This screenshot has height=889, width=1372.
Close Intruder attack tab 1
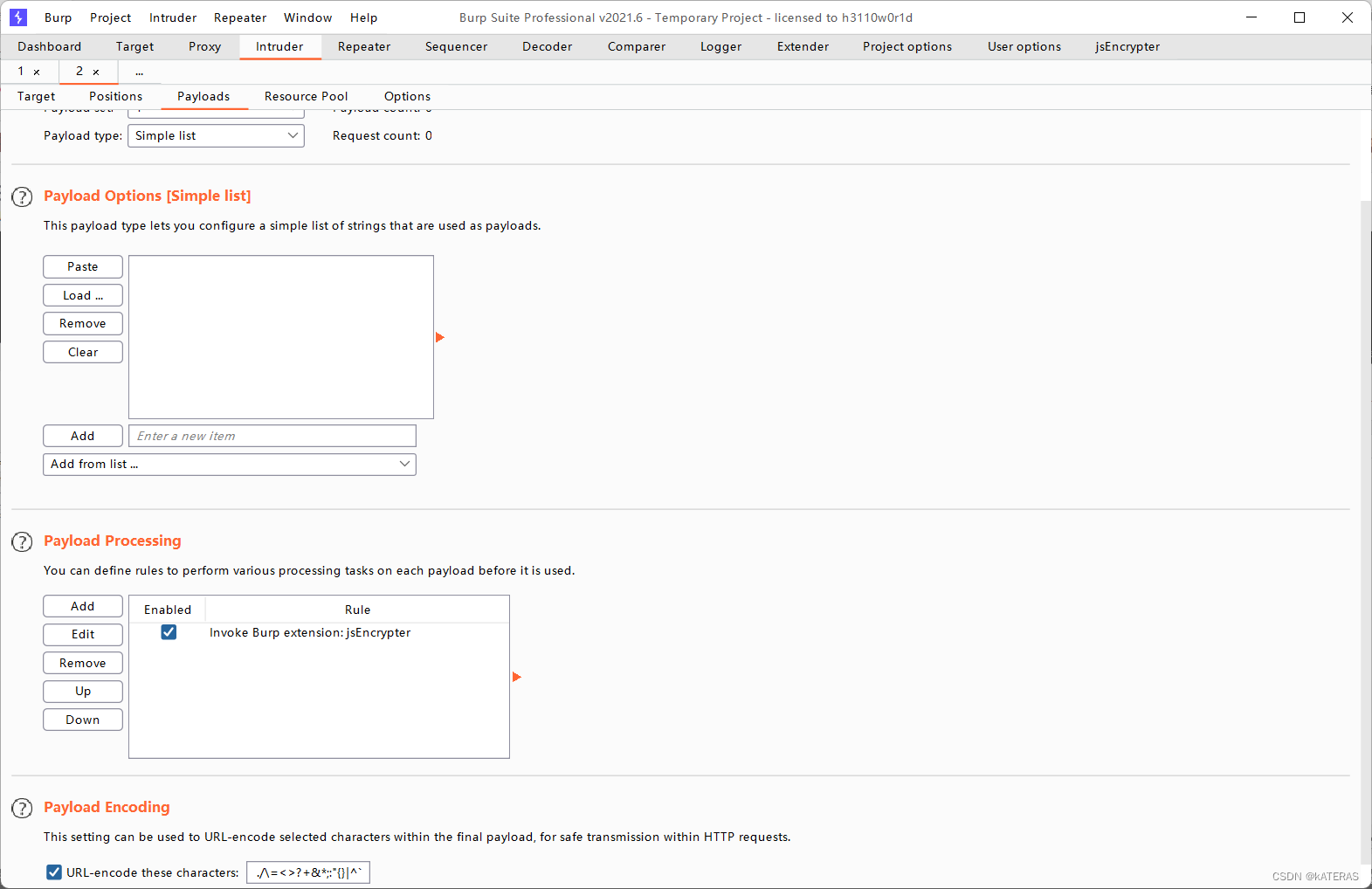tap(37, 72)
